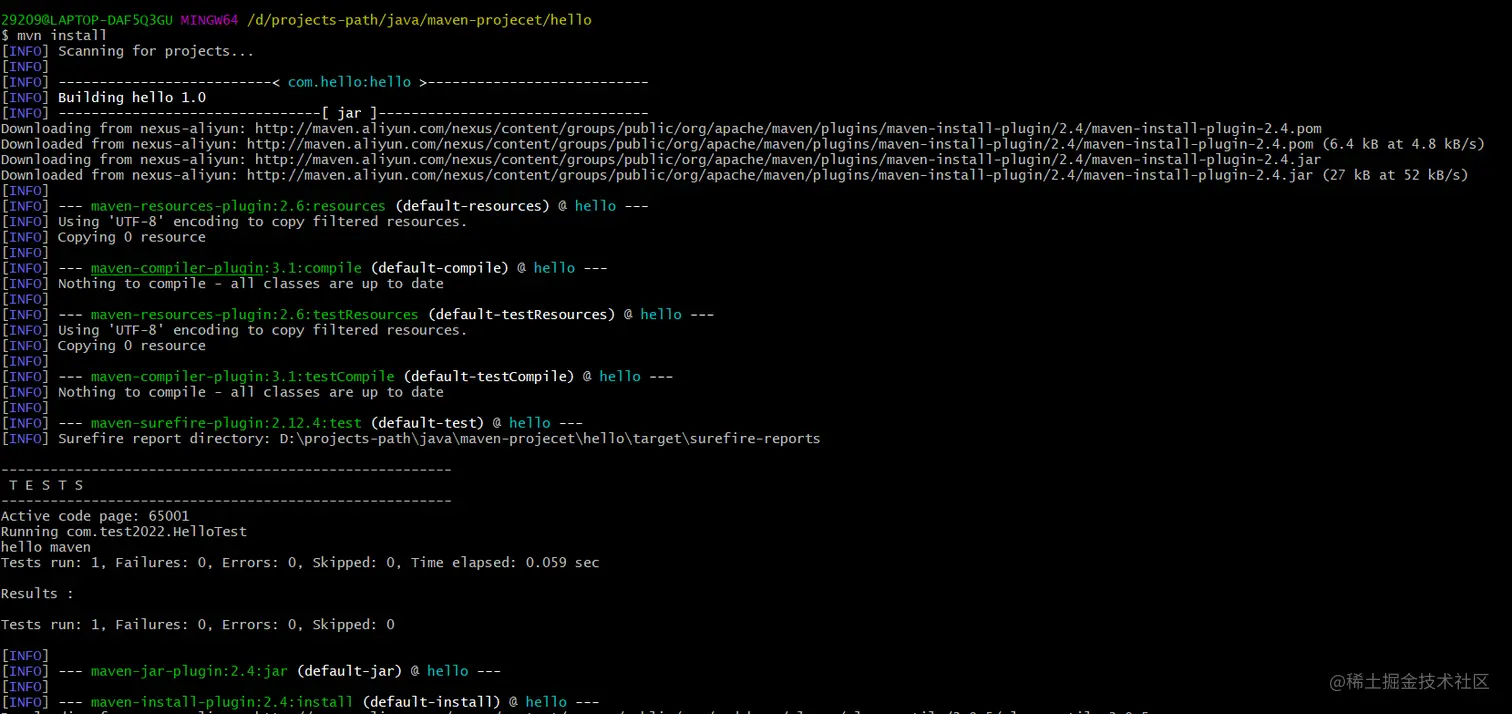Click the '(6.4 kB at 4.8 kB/s)' download speed
The width and height of the screenshot is (1512, 714).
(1403, 144)
